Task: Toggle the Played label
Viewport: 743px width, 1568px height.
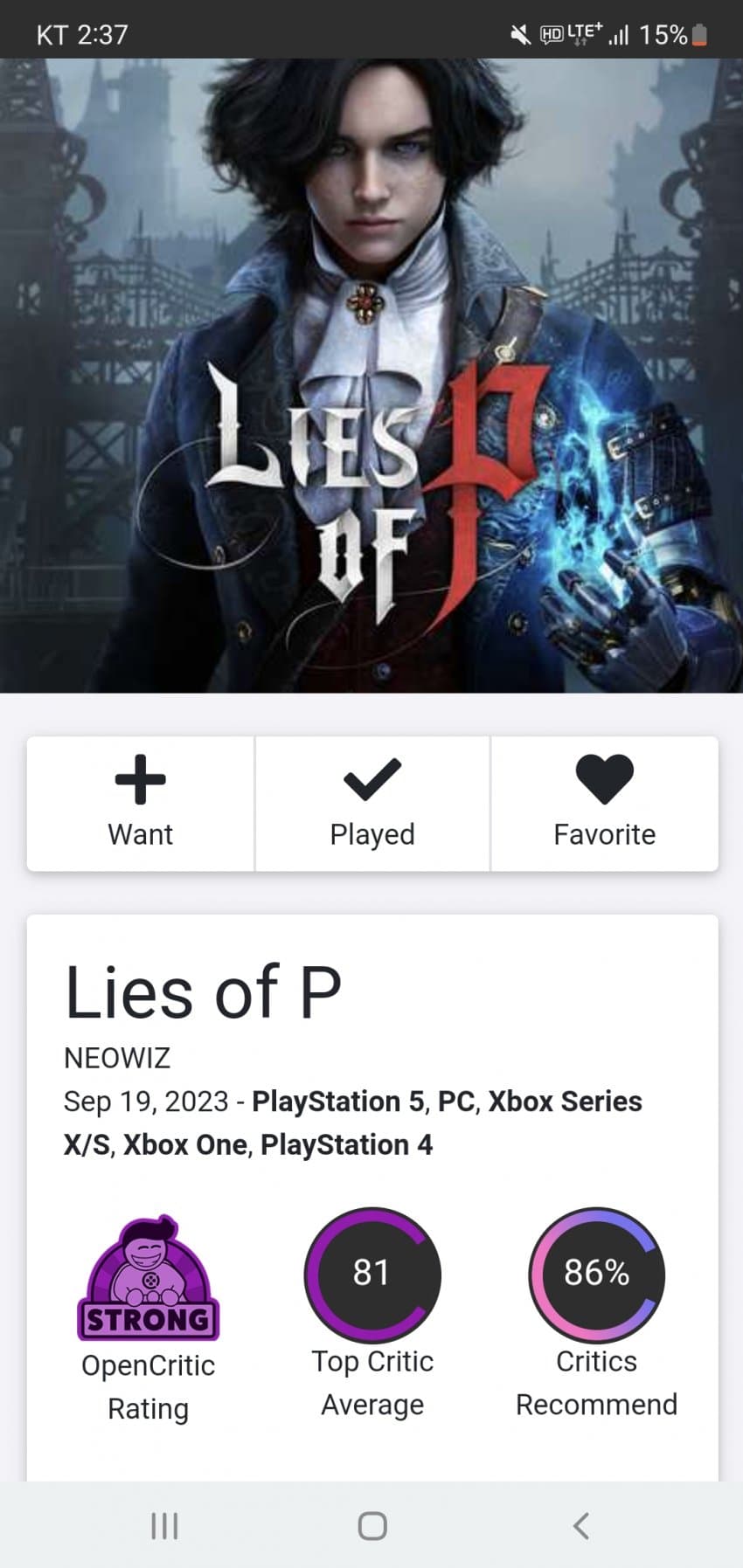Action: [x=372, y=834]
